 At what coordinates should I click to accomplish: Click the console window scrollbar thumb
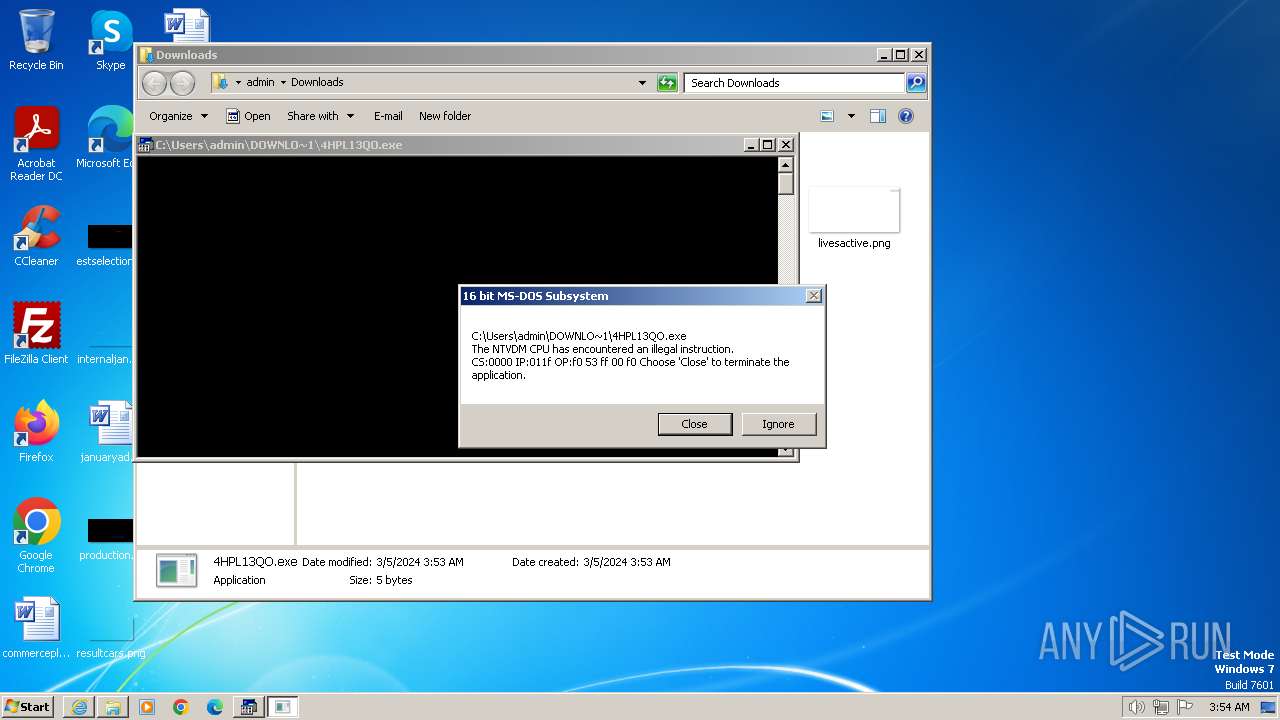coord(786,184)
